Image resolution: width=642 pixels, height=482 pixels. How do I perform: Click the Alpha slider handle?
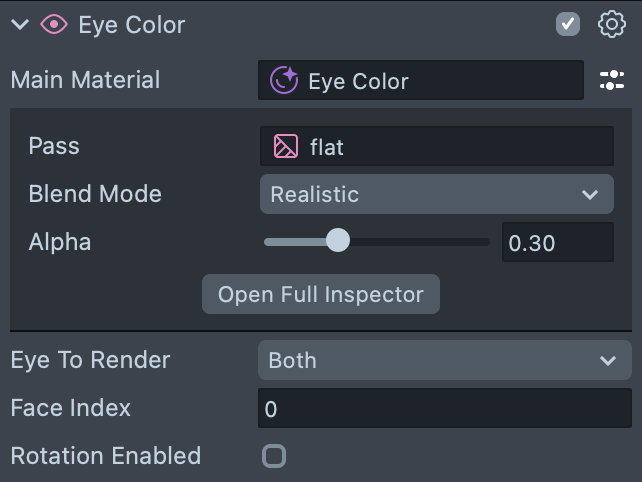point(338,241)
